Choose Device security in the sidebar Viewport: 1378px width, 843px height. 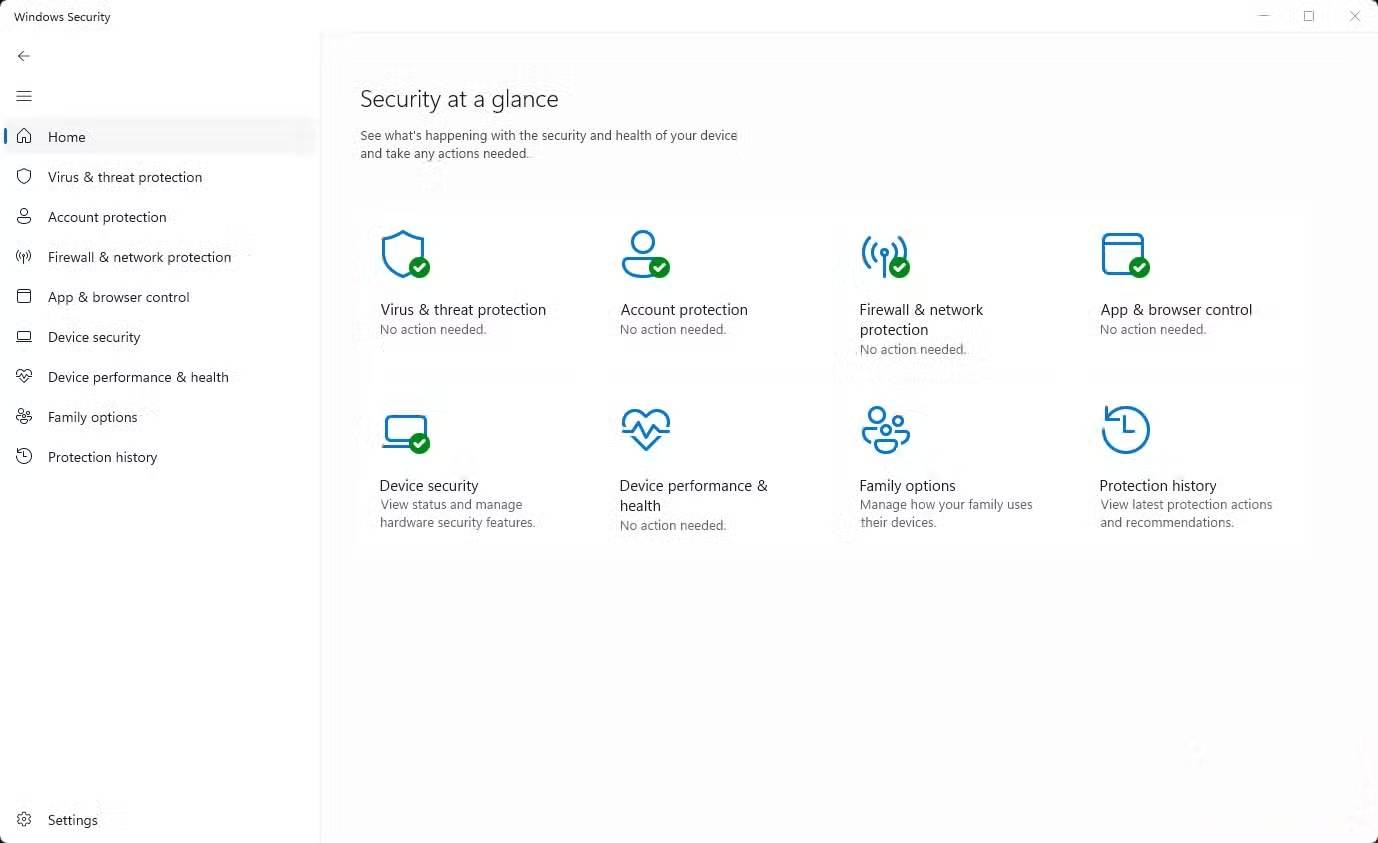(160, 336)
